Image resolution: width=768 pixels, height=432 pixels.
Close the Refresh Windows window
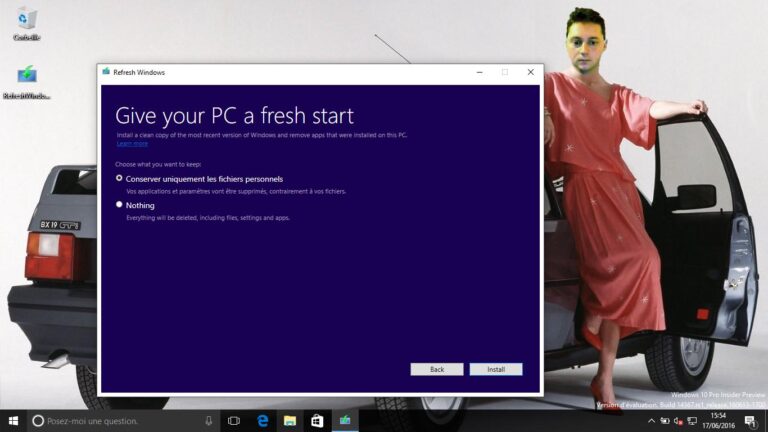tap(530, 72)
